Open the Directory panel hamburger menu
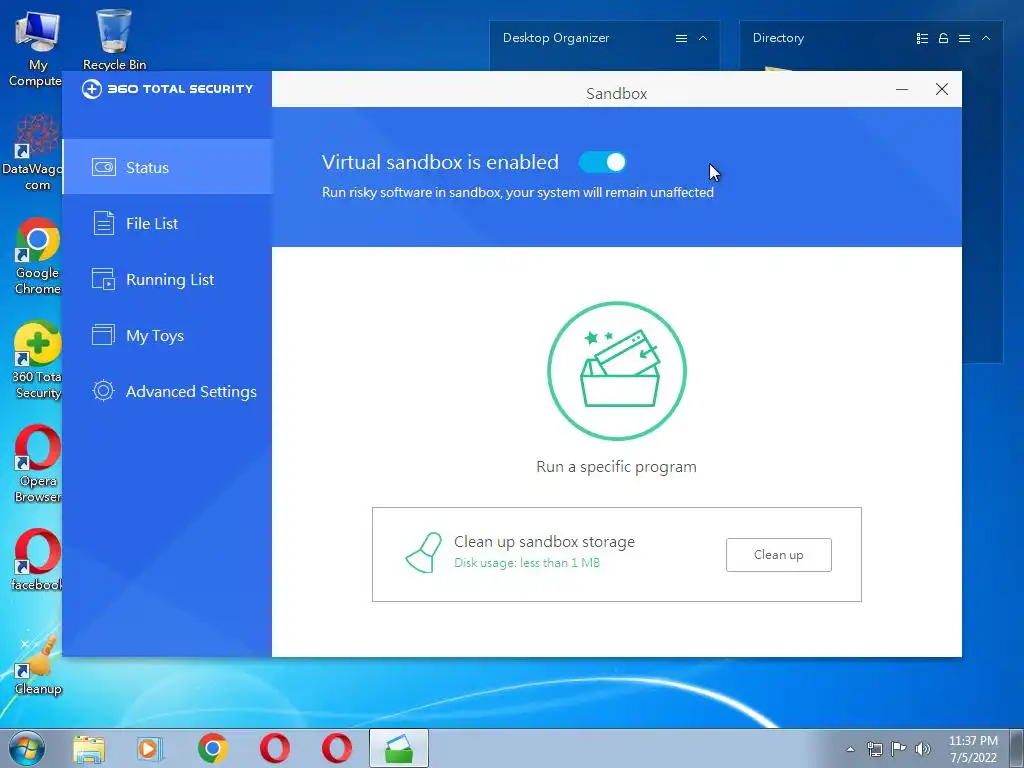This screenshot has width=1024, height=768. pyautogui.click(x=964, y=39)
